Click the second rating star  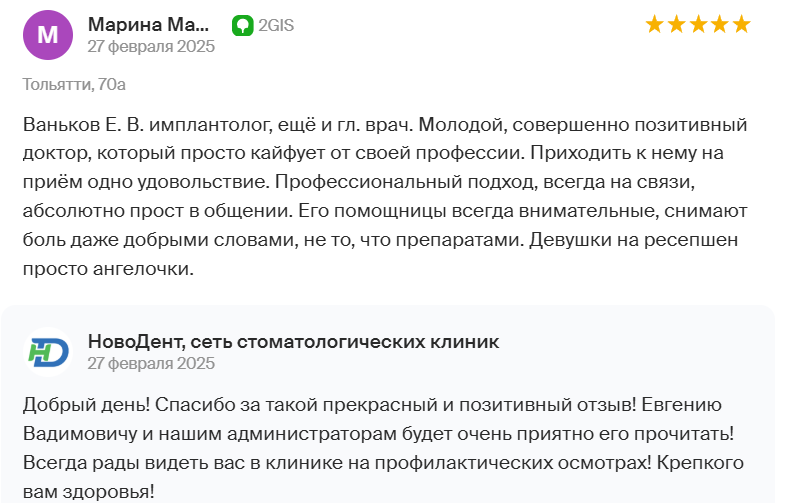pos(676,24)
